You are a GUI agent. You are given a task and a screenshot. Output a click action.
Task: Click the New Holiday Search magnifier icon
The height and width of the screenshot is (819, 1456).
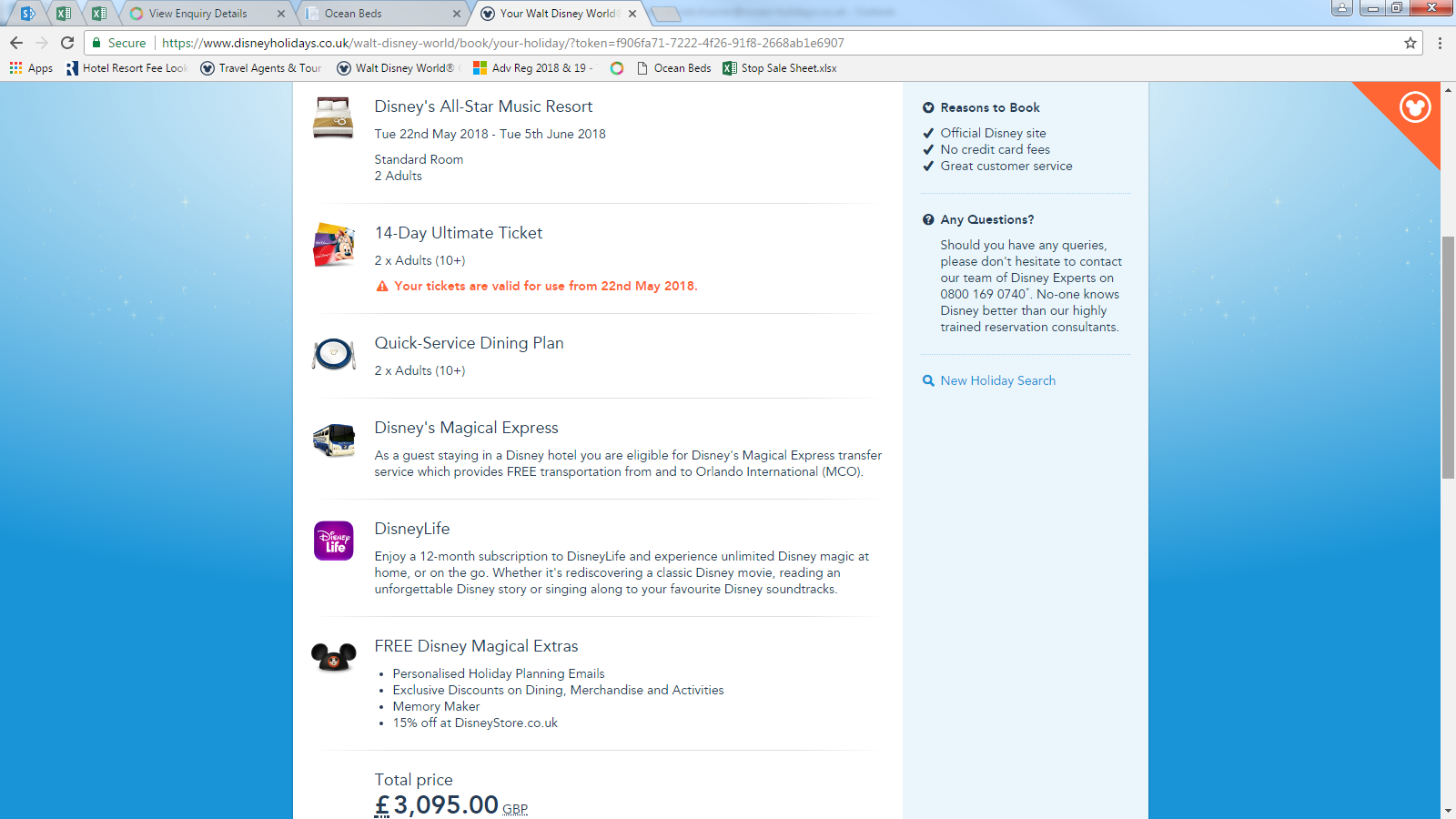pos(928,380)
